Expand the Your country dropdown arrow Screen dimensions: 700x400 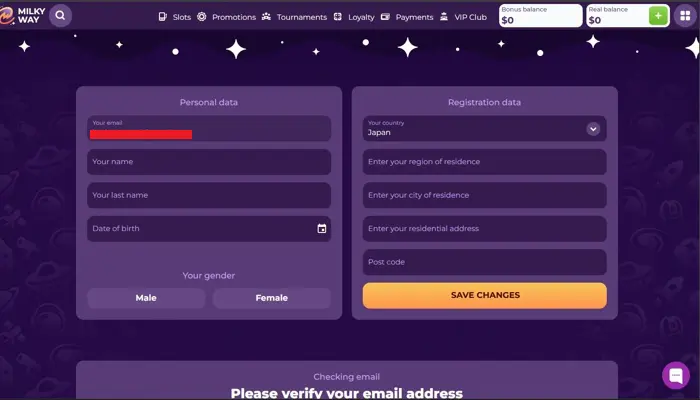pyautogui.click(x=593, y=129)
